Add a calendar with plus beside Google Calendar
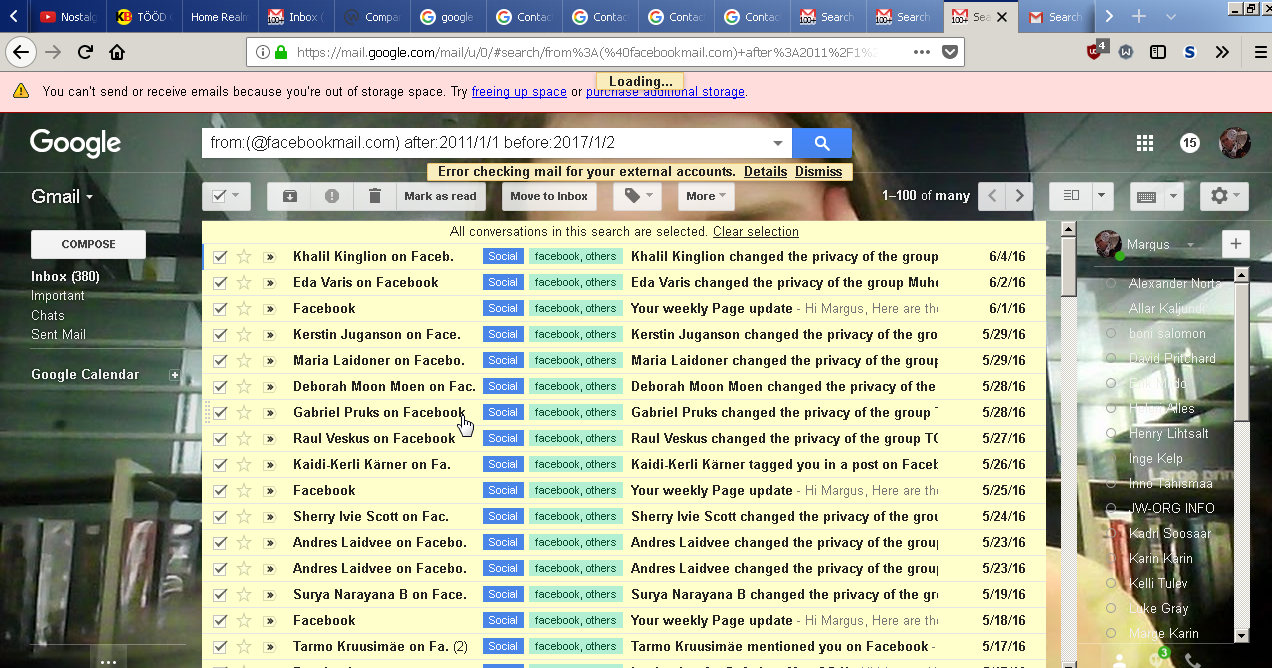 pyautogui.click(x=174, y=375)
